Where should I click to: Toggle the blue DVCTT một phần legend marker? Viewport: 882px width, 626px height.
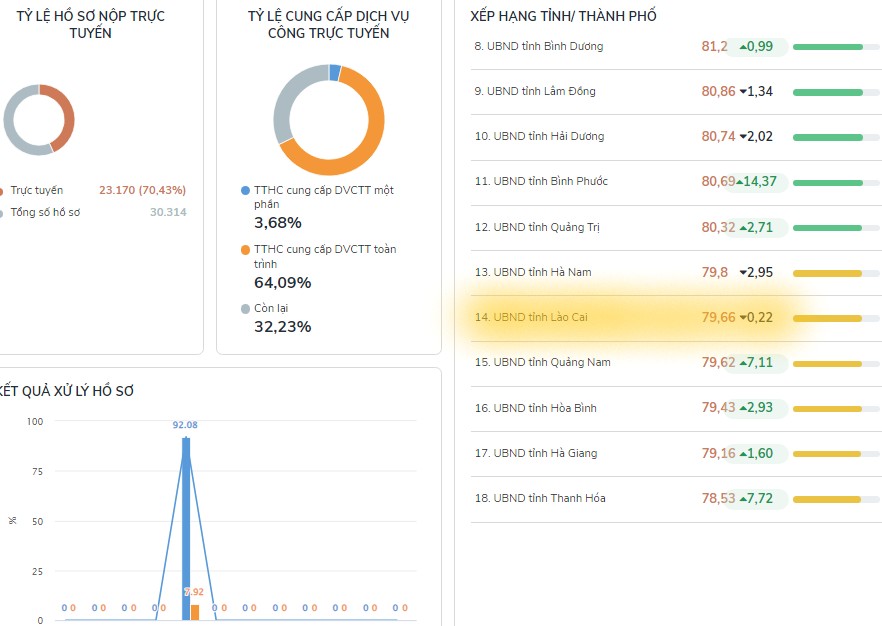click(246, 191)
